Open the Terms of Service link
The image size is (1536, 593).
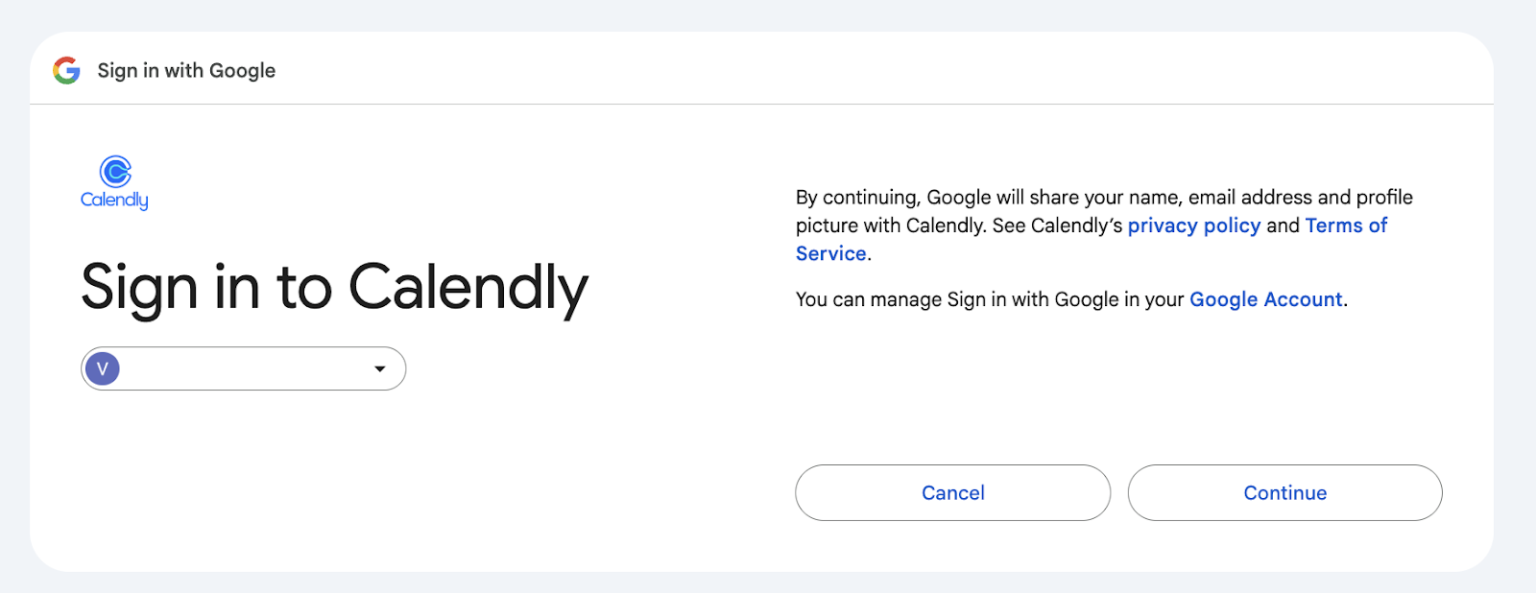click(x=1346, y=226)
